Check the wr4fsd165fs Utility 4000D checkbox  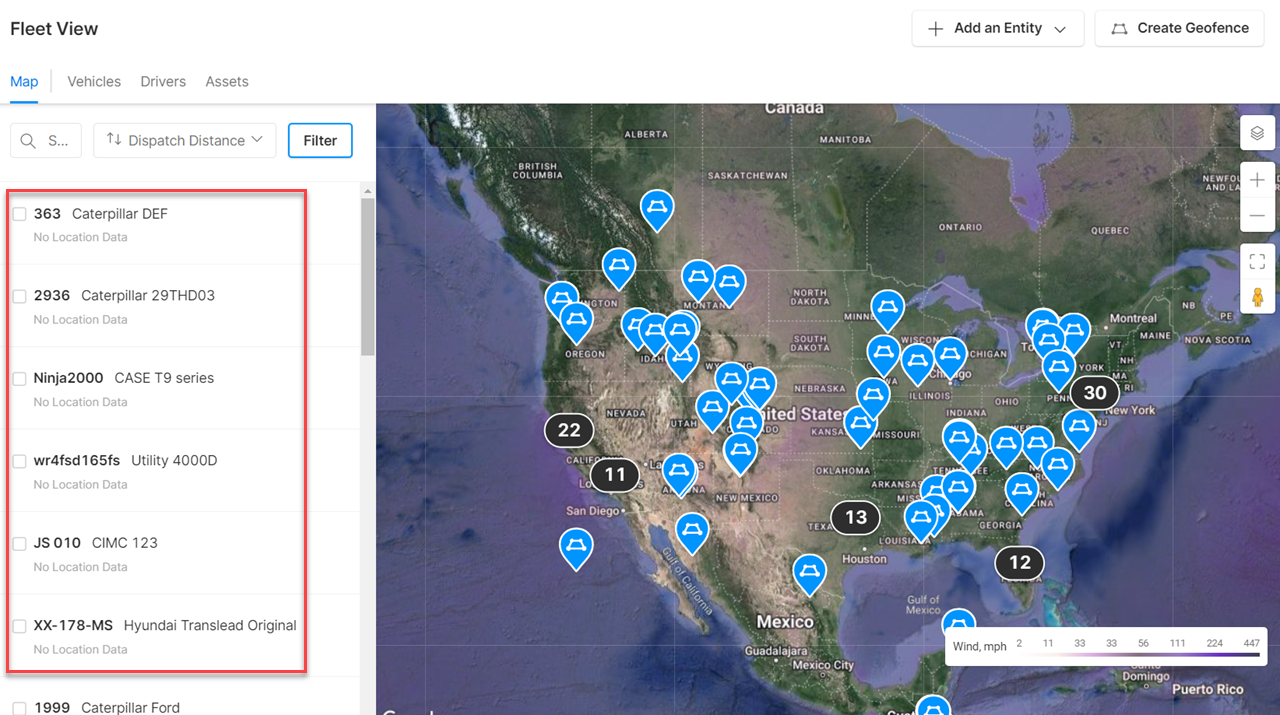(19, 461)
